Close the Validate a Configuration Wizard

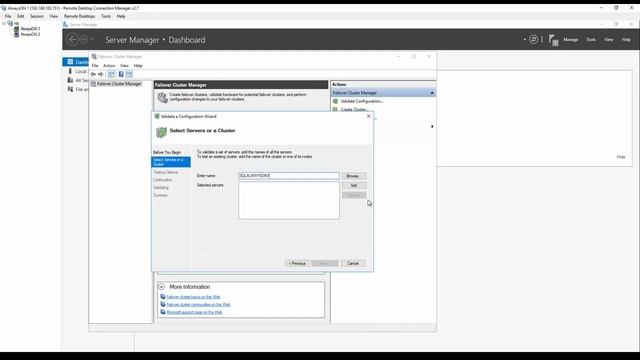369,116
